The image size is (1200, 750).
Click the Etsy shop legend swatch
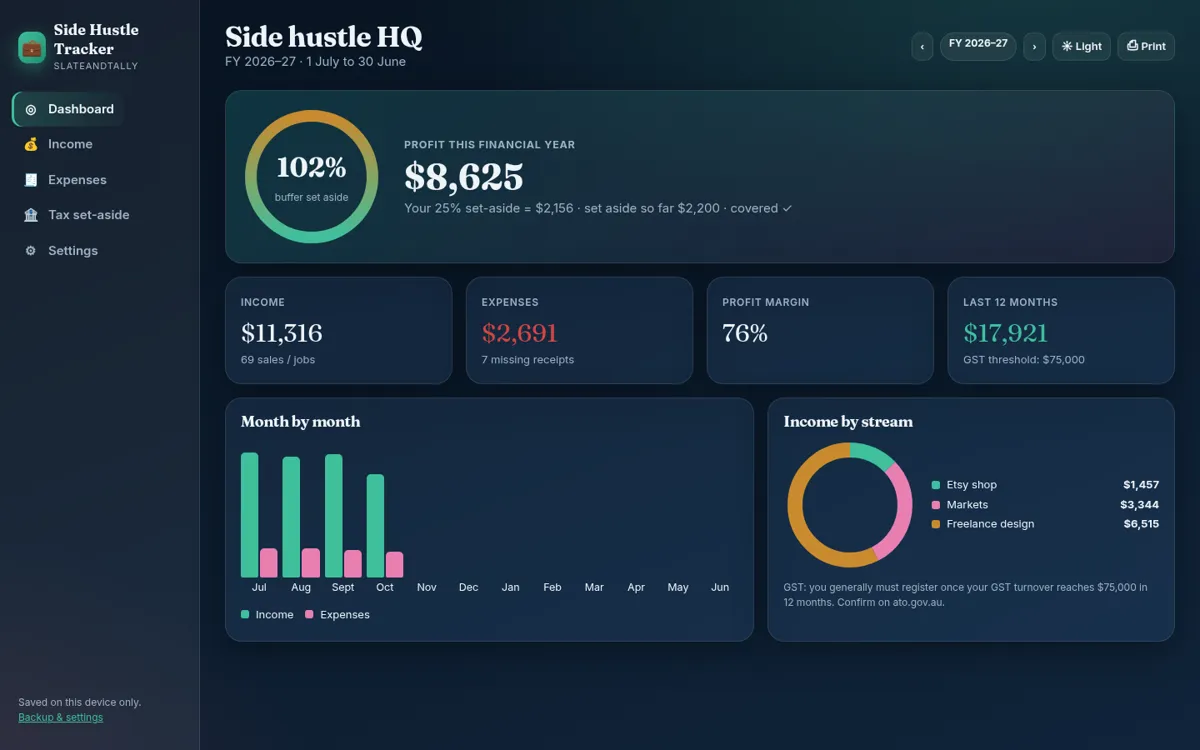pos(936,485)
